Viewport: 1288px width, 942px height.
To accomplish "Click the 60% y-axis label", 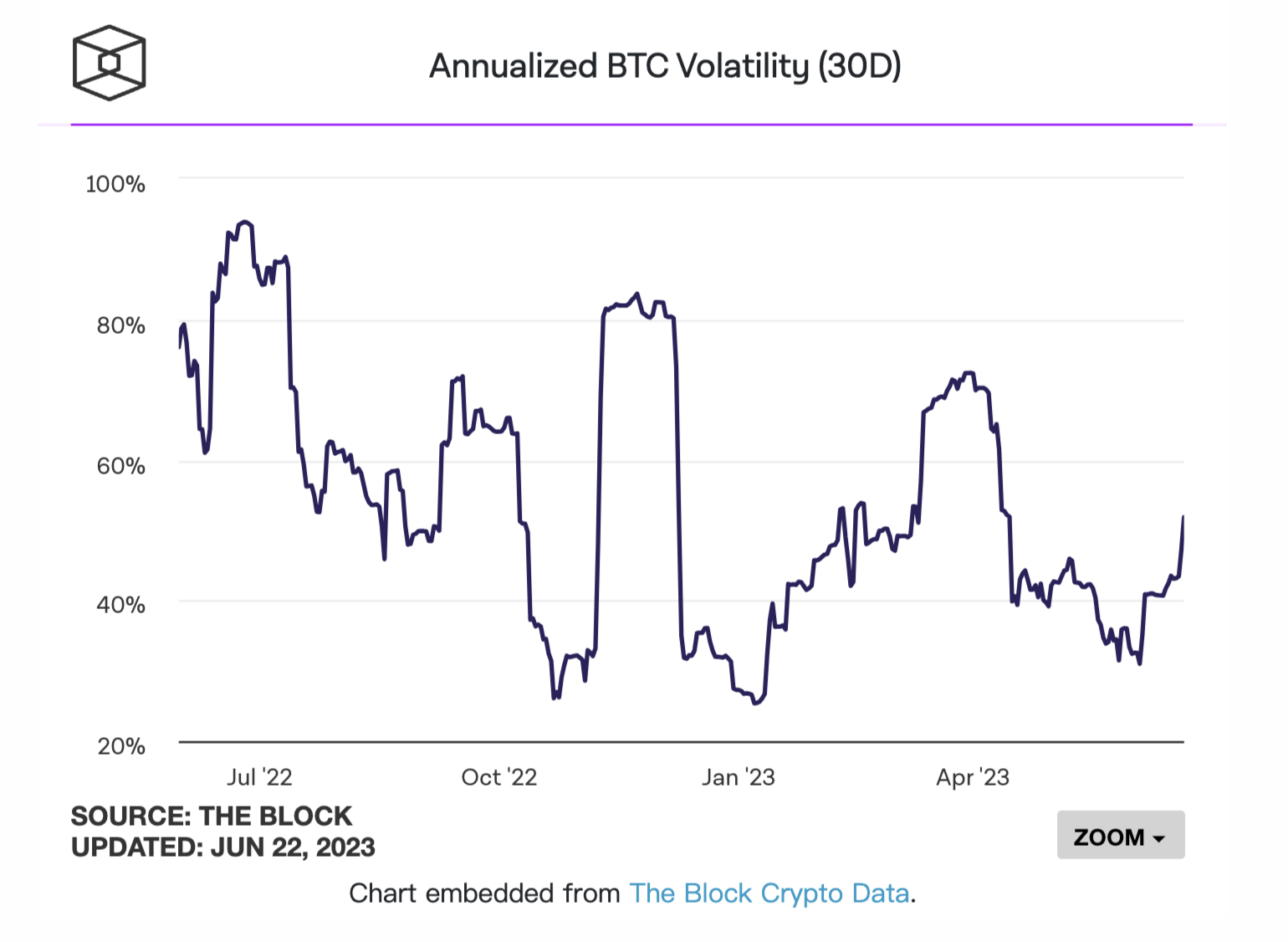I will [x=120, y=466].
